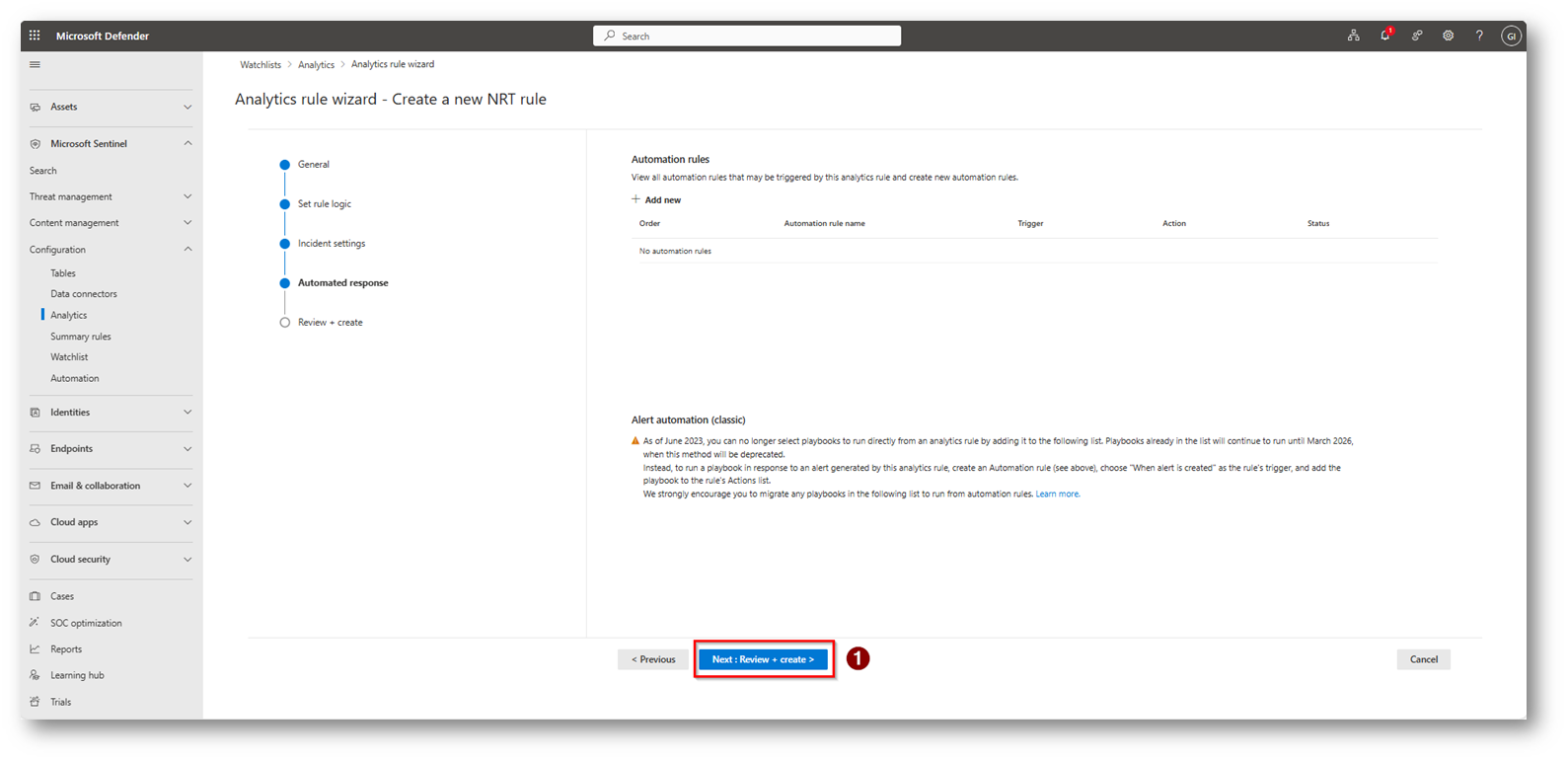Click the Watchlists breadcrumb
Image resolution: width=1568 pixels, height=761 pixels.
[x=261, y=65]
